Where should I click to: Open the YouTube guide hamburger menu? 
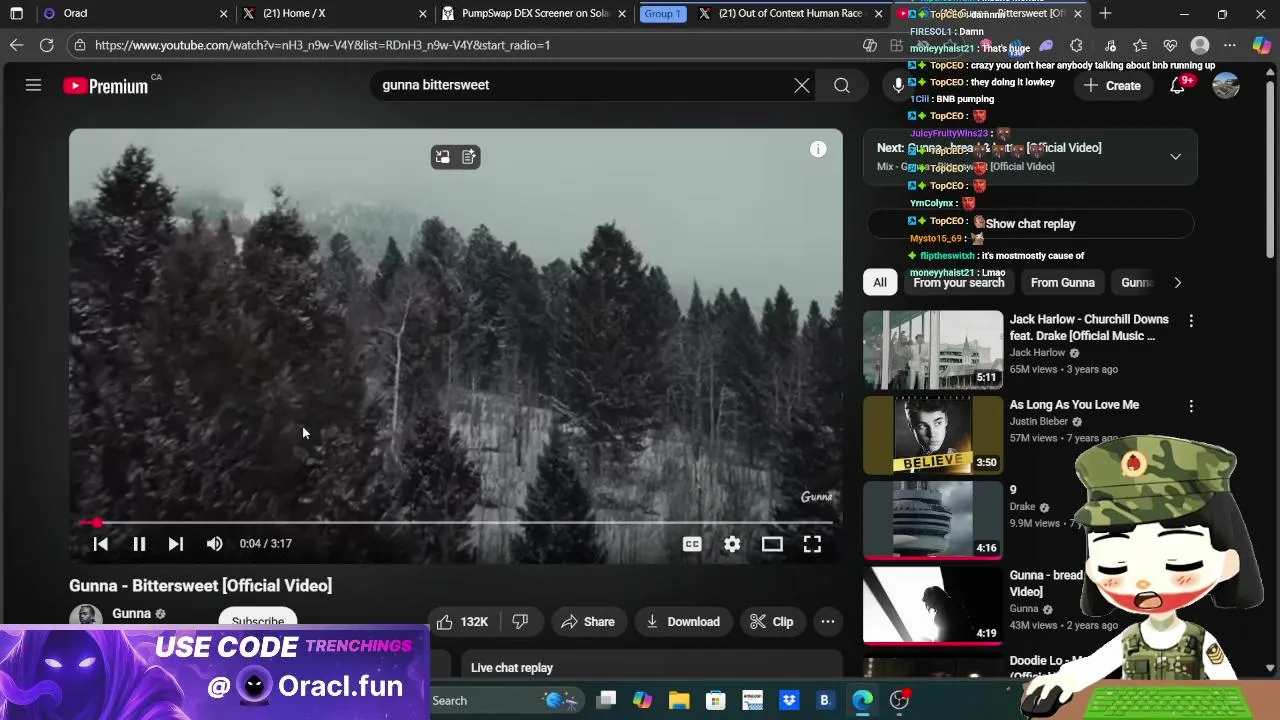(33, 85)
